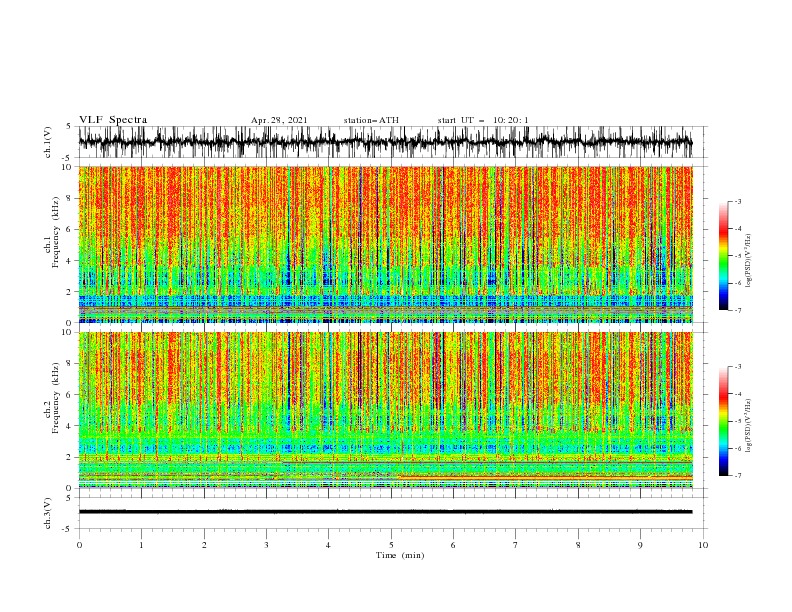Image resolution: width=792 pixels, height=612 pixels.
Task: Click the time axis tick "6"
Action: click(x=453, y=545)
